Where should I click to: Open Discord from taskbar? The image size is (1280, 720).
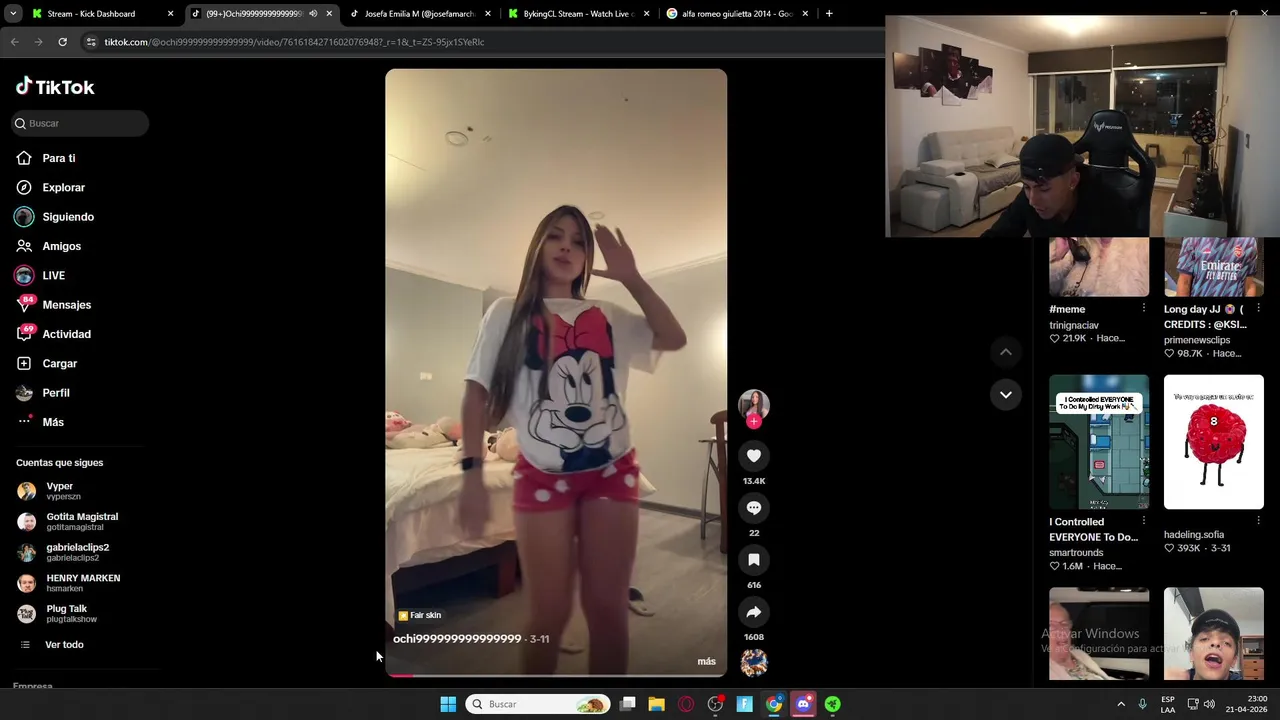(803, 704)
